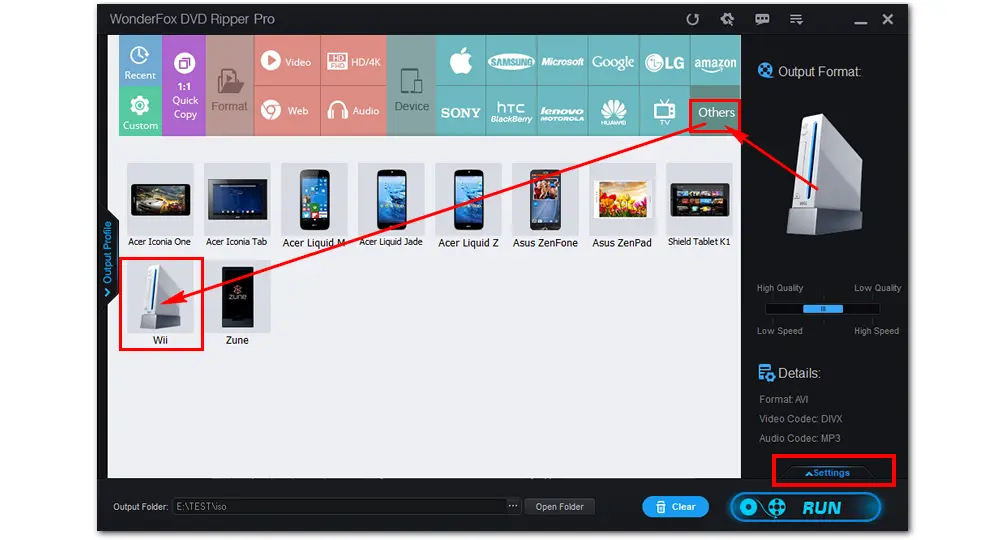Choose the Video format group
This screenshot has width=1000, height=540.
coord(287,61)
